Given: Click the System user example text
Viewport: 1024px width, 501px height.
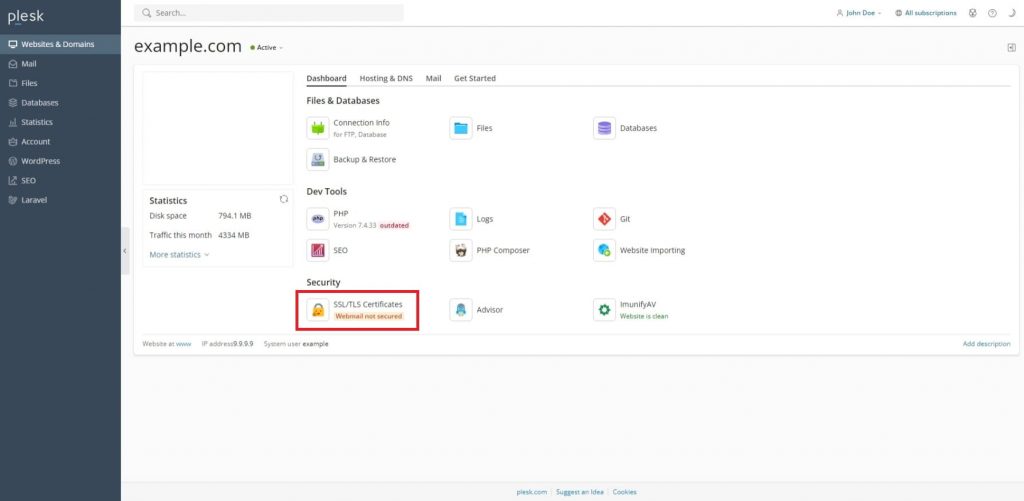Looking at the screenshot, I should click(x=296, y=344).
